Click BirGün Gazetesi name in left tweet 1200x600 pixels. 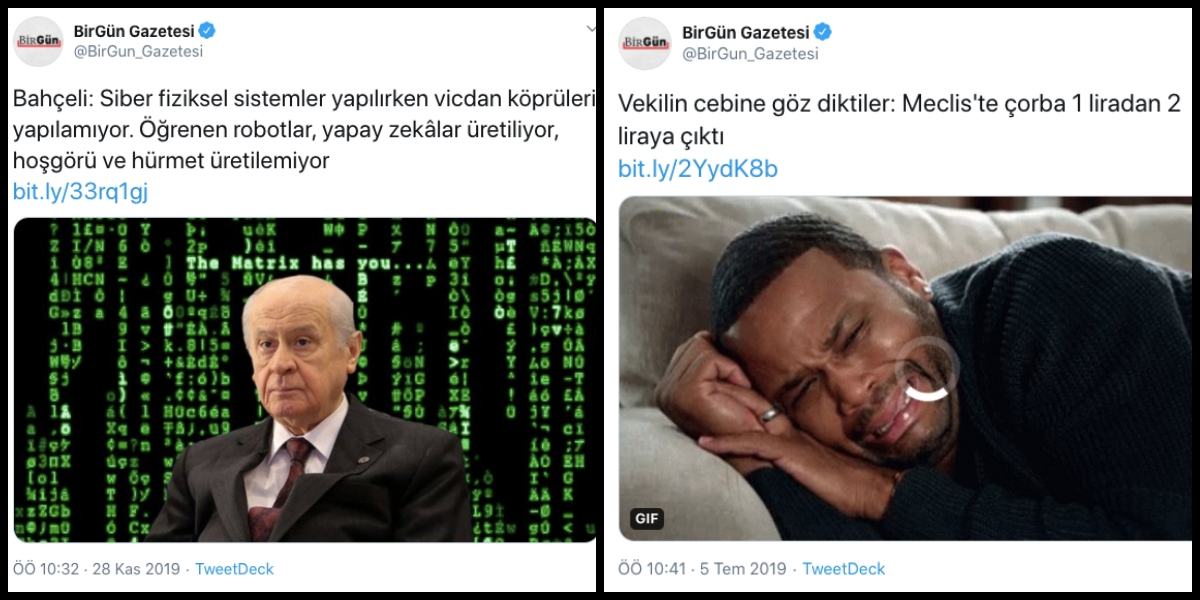click(x=134, y=31)
